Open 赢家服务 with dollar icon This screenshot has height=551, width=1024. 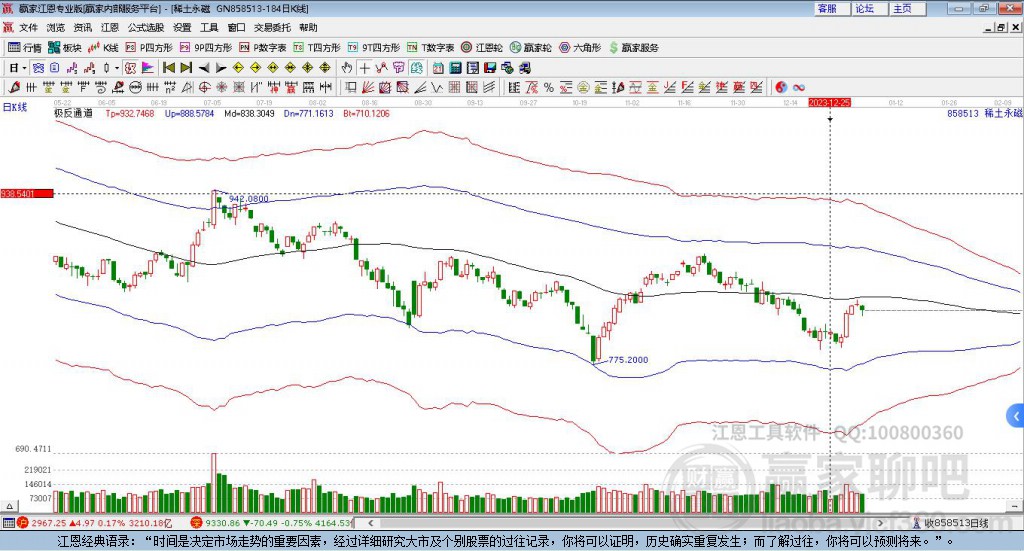(x=633, y=48)
